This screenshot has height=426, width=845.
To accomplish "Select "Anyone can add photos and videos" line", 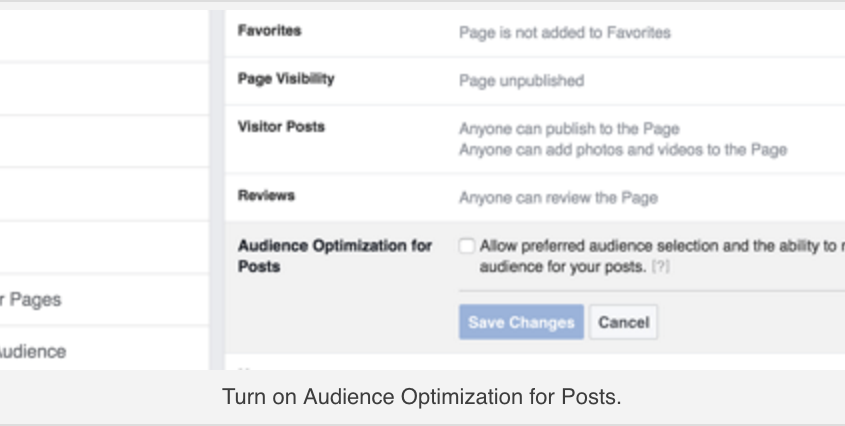I will coord(623,149).
